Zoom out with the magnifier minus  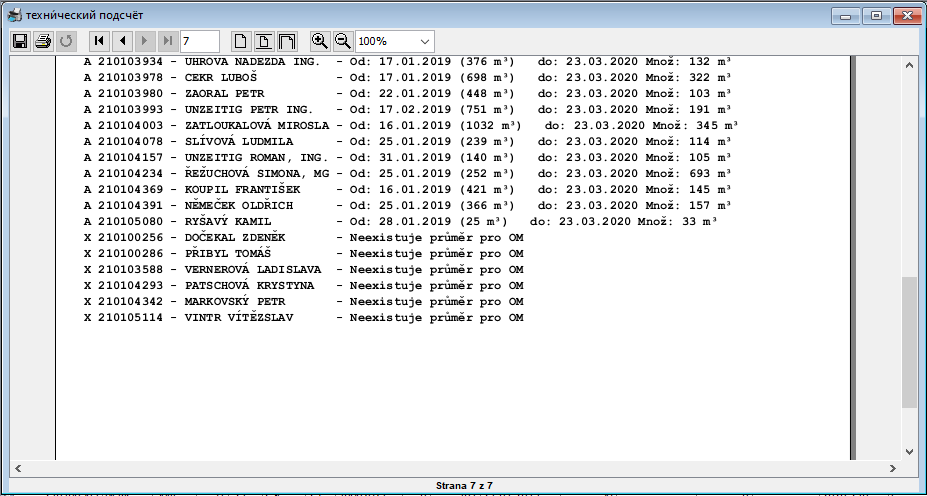click(x=343, y=41)
